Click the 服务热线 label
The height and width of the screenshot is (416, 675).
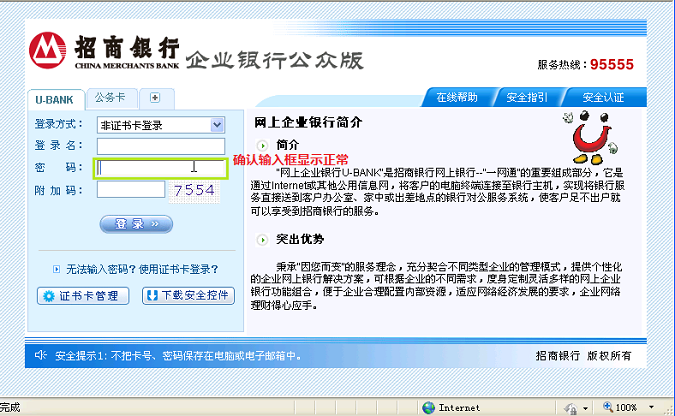tap(562, 65)
